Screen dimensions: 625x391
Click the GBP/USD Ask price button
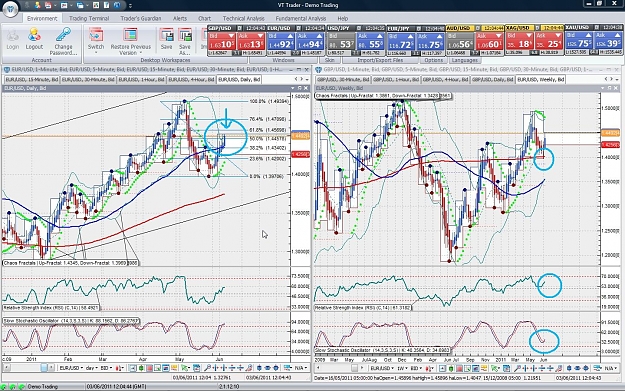pos(251,41)
